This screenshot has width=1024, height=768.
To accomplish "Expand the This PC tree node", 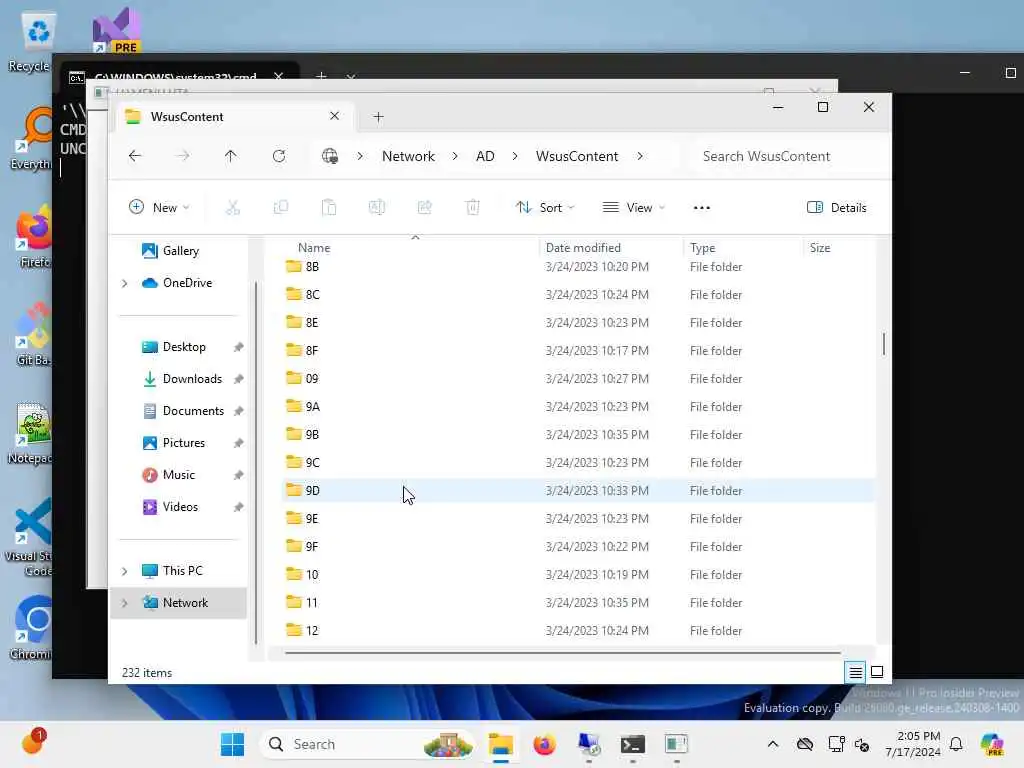I will [x=124, y=571].
